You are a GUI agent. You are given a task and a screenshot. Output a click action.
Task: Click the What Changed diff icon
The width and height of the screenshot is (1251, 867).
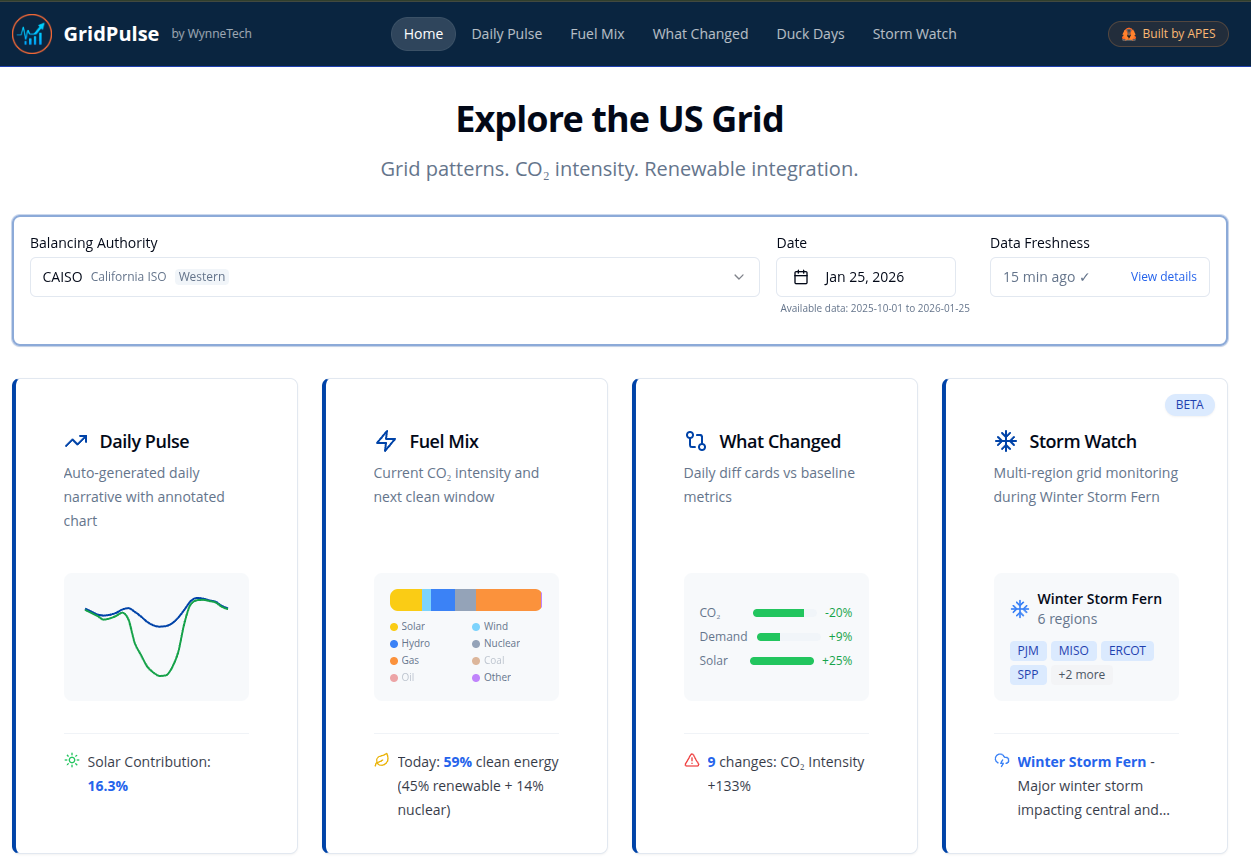695,440
